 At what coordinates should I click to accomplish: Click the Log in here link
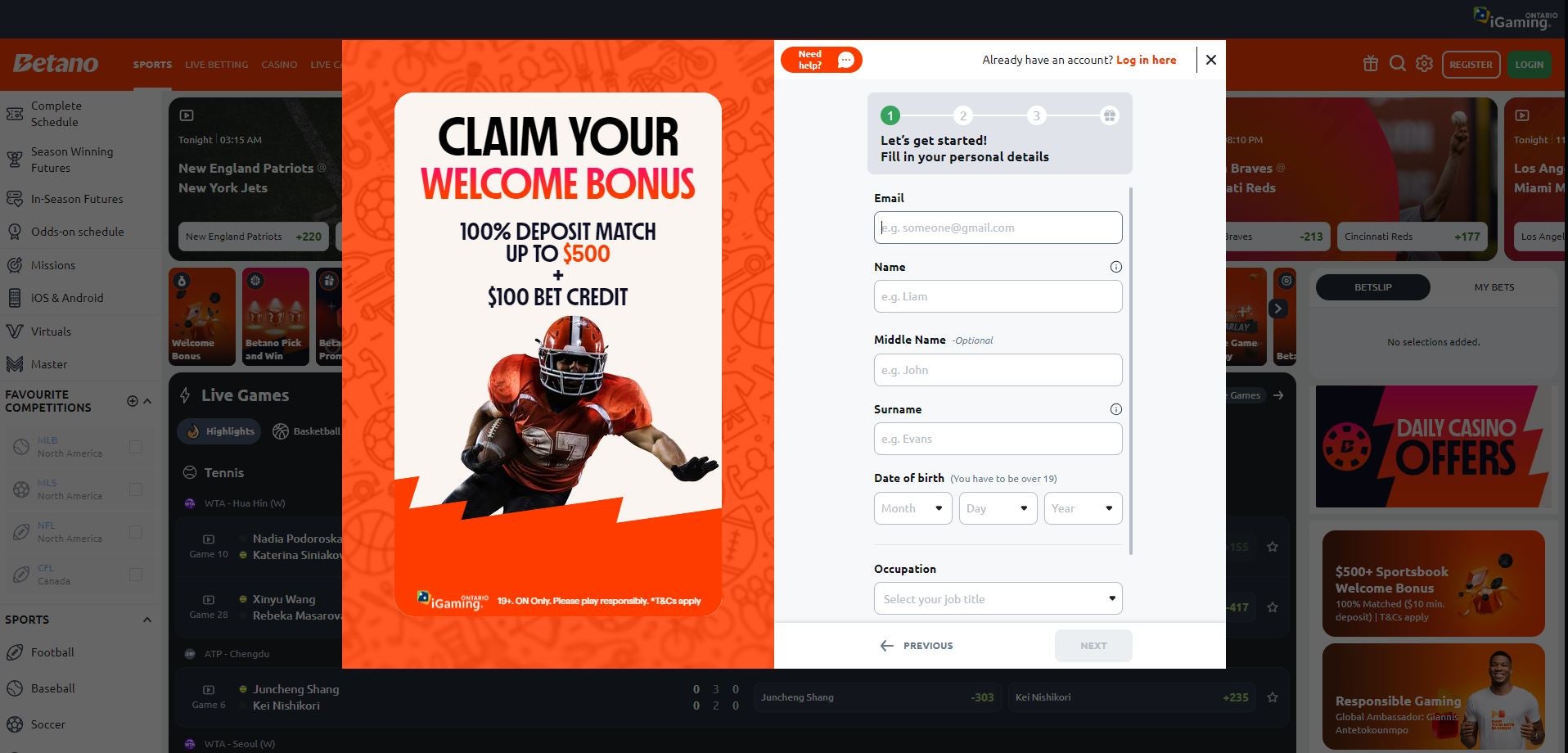(x=1146, y=60)
